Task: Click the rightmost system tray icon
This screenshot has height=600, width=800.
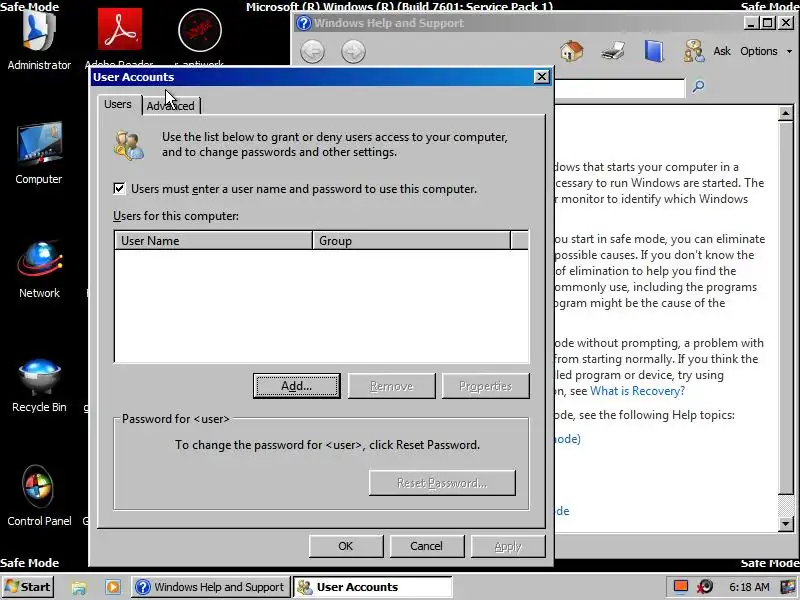Action: [788, 587]
